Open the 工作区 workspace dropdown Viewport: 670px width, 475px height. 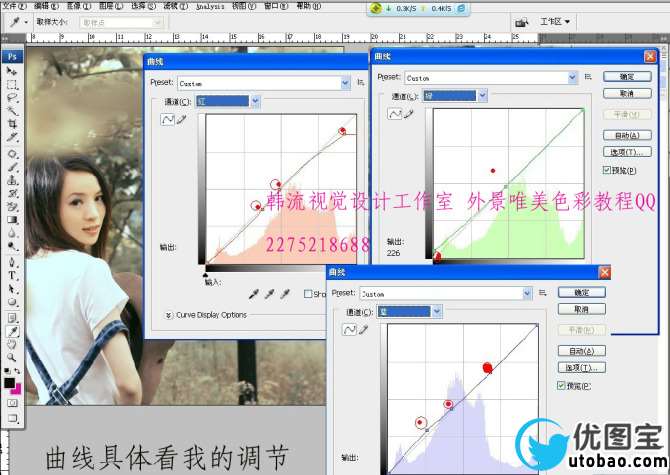click(555, 21)
